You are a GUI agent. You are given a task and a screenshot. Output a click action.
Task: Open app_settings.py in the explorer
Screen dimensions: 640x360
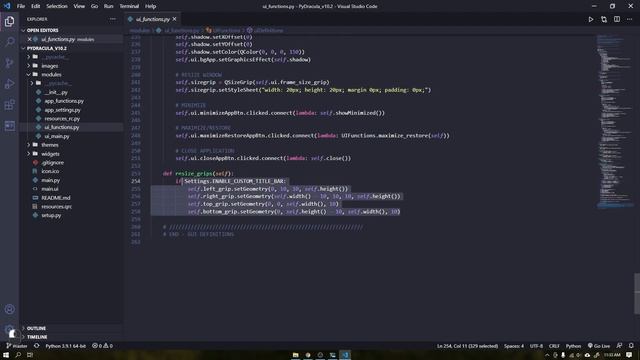click(62, 110)
